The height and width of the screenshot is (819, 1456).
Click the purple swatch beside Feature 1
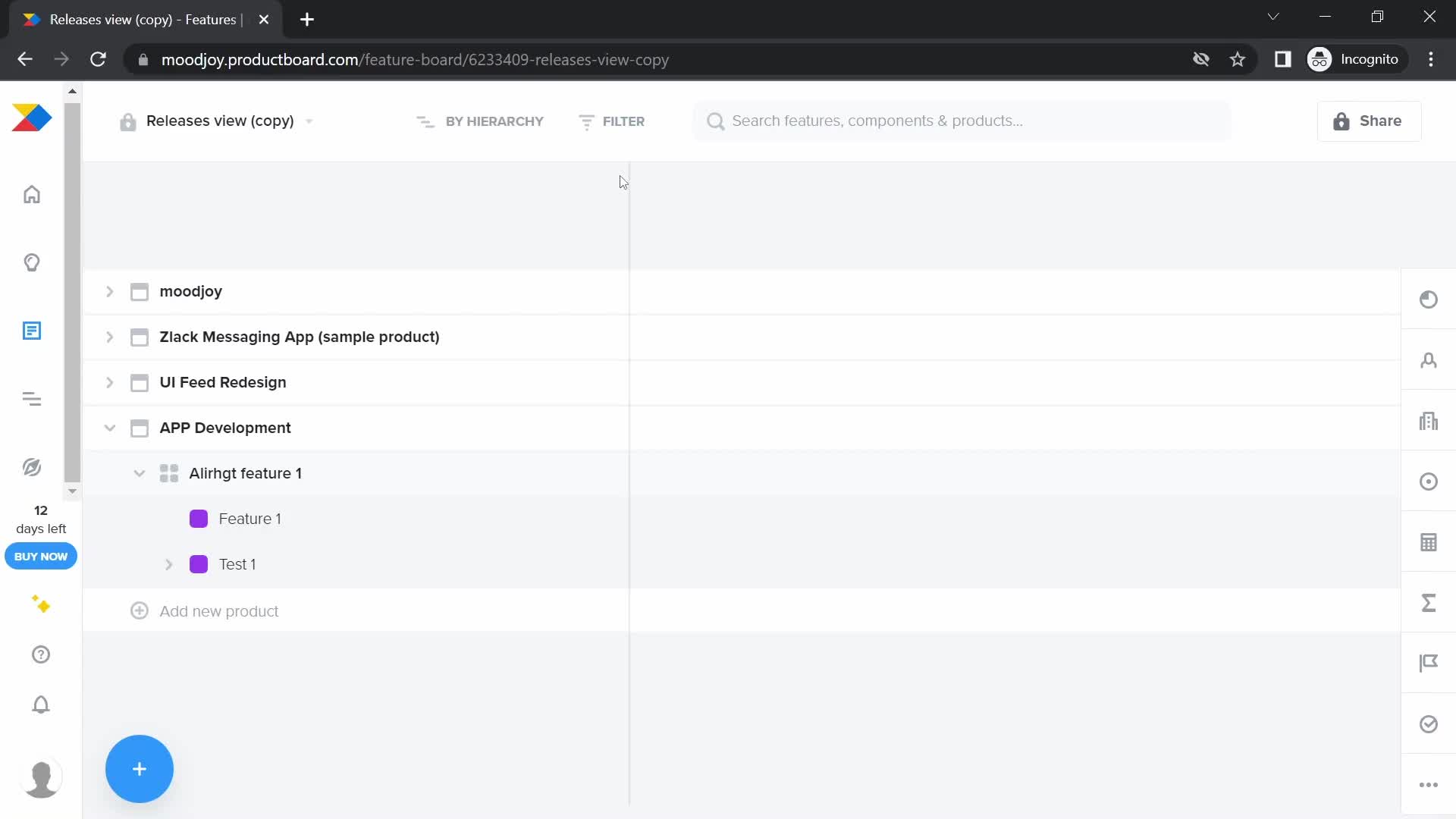199,519
